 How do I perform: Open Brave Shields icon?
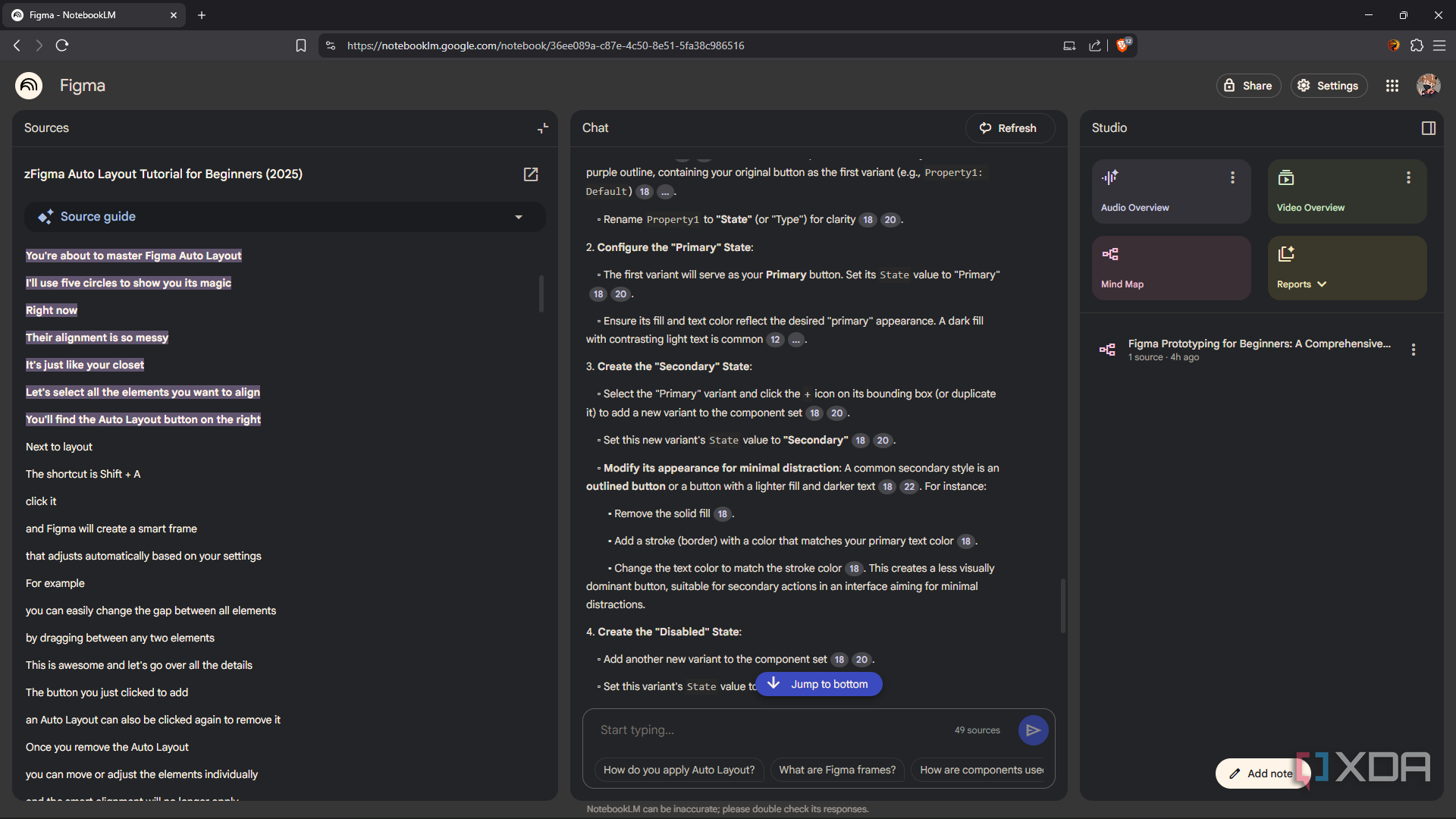pos(1123,45)
